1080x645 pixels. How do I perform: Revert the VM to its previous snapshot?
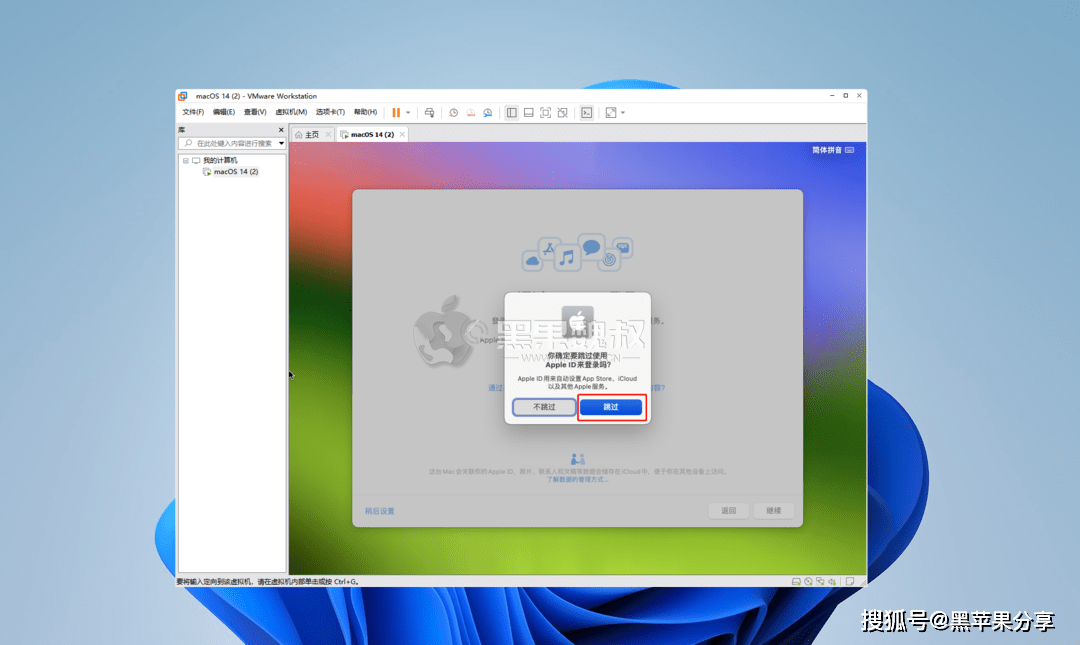tap(470, 112)
